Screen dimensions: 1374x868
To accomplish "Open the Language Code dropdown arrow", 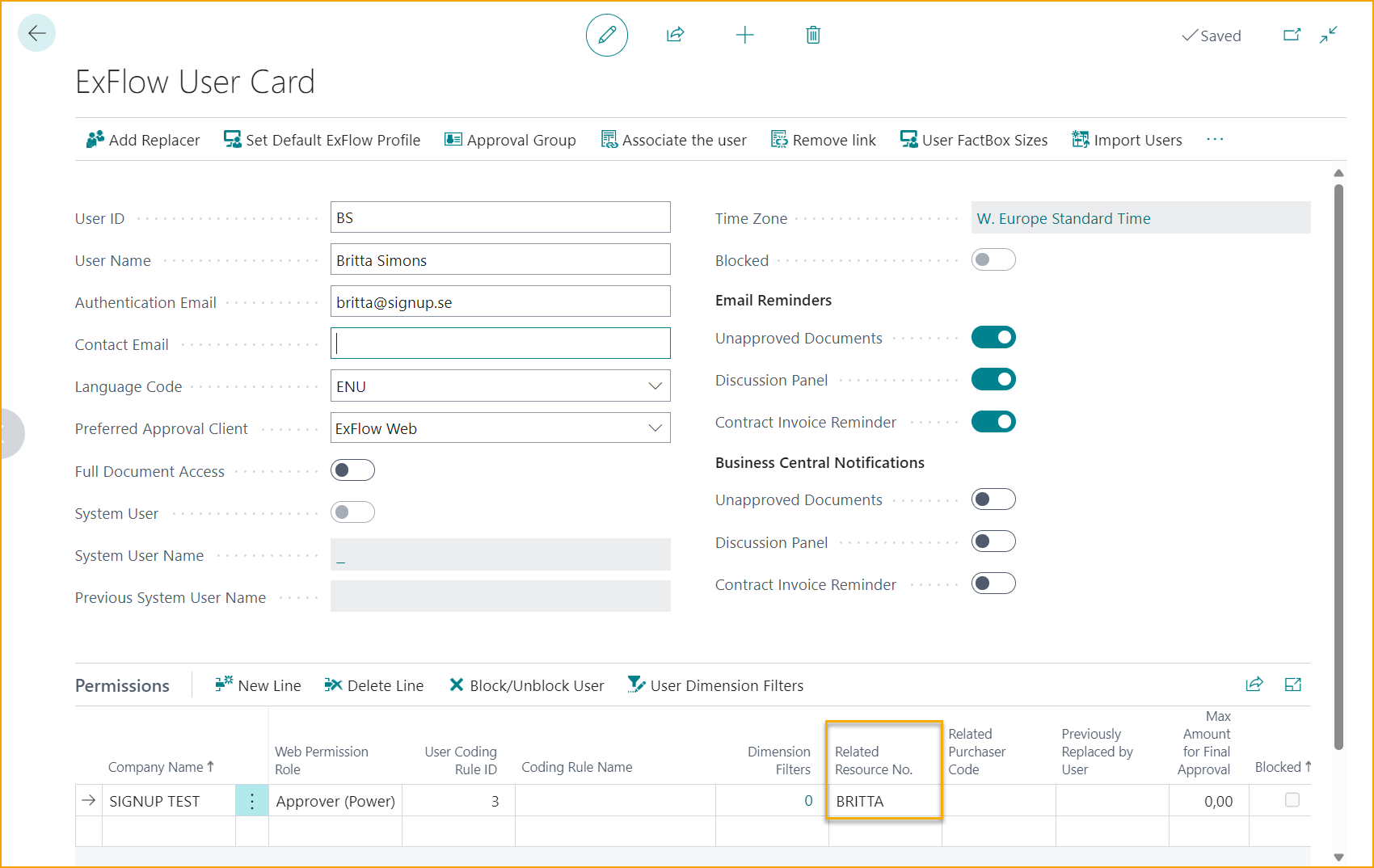I will click(x=655, y=386).
